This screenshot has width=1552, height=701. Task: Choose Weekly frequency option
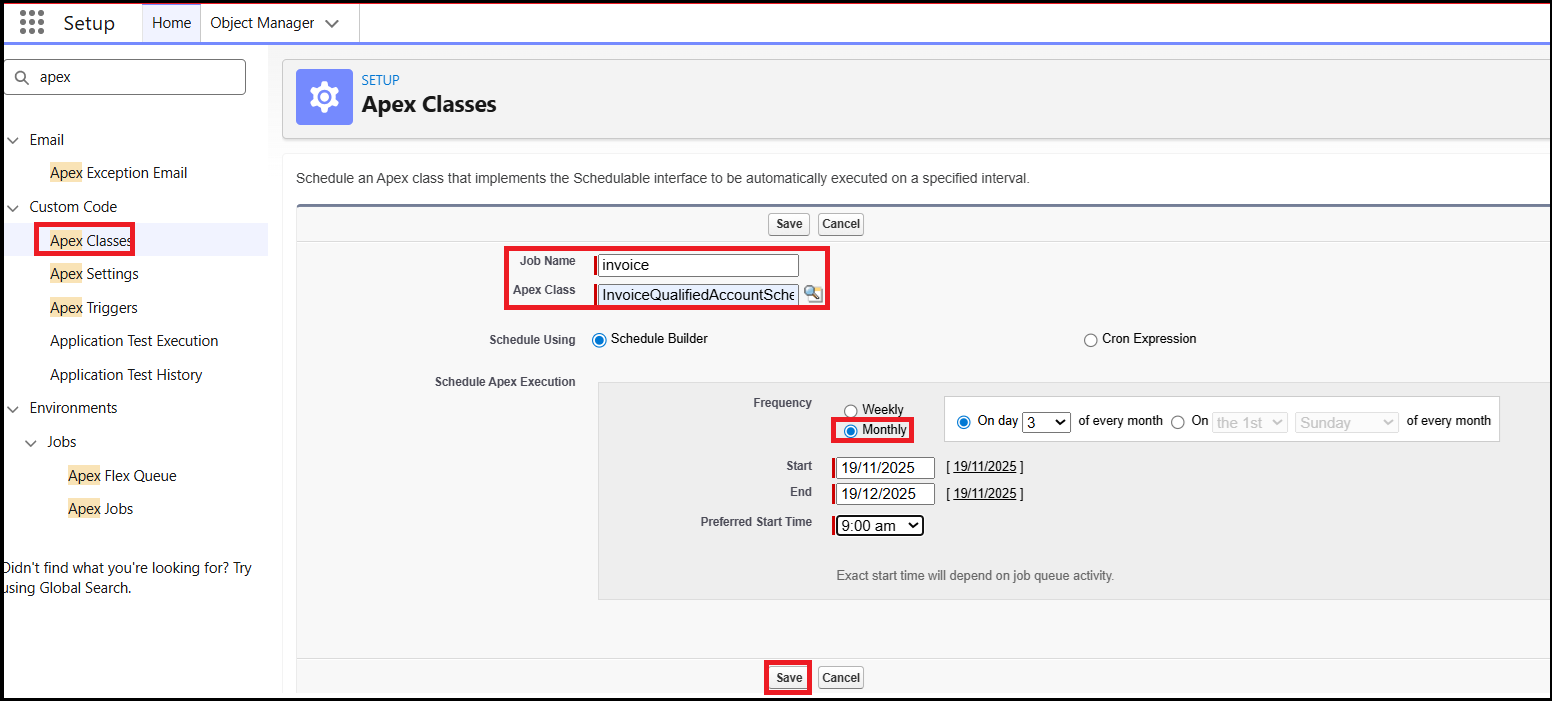point(851,410)
